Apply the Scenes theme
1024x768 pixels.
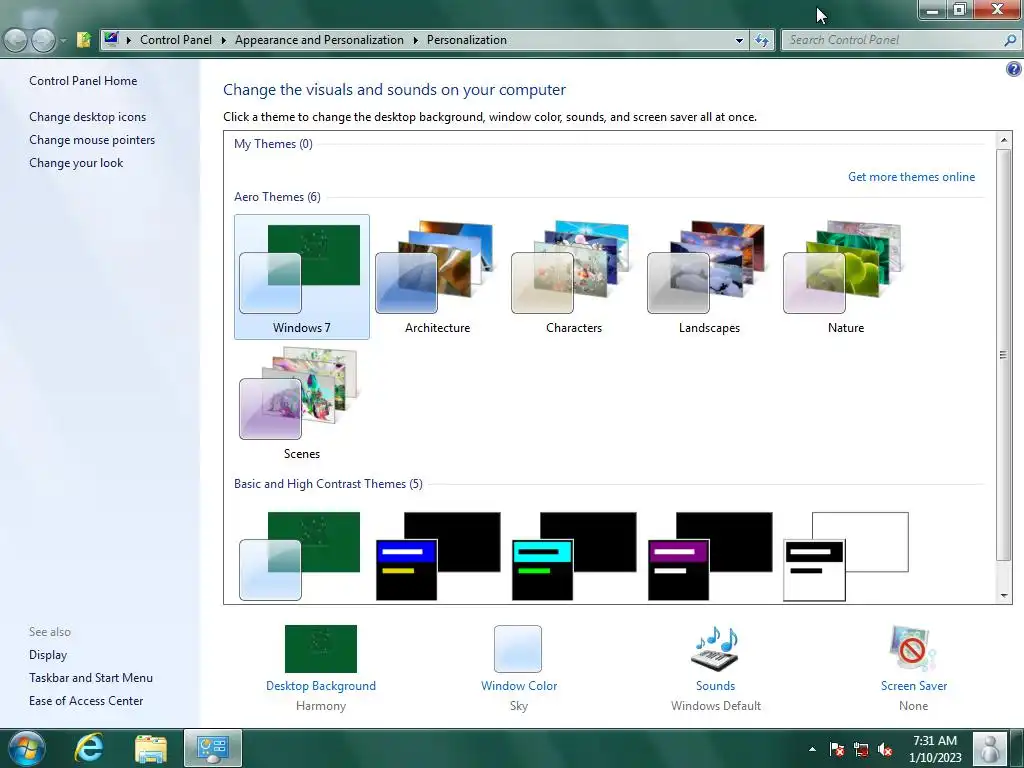coord(302,403)
